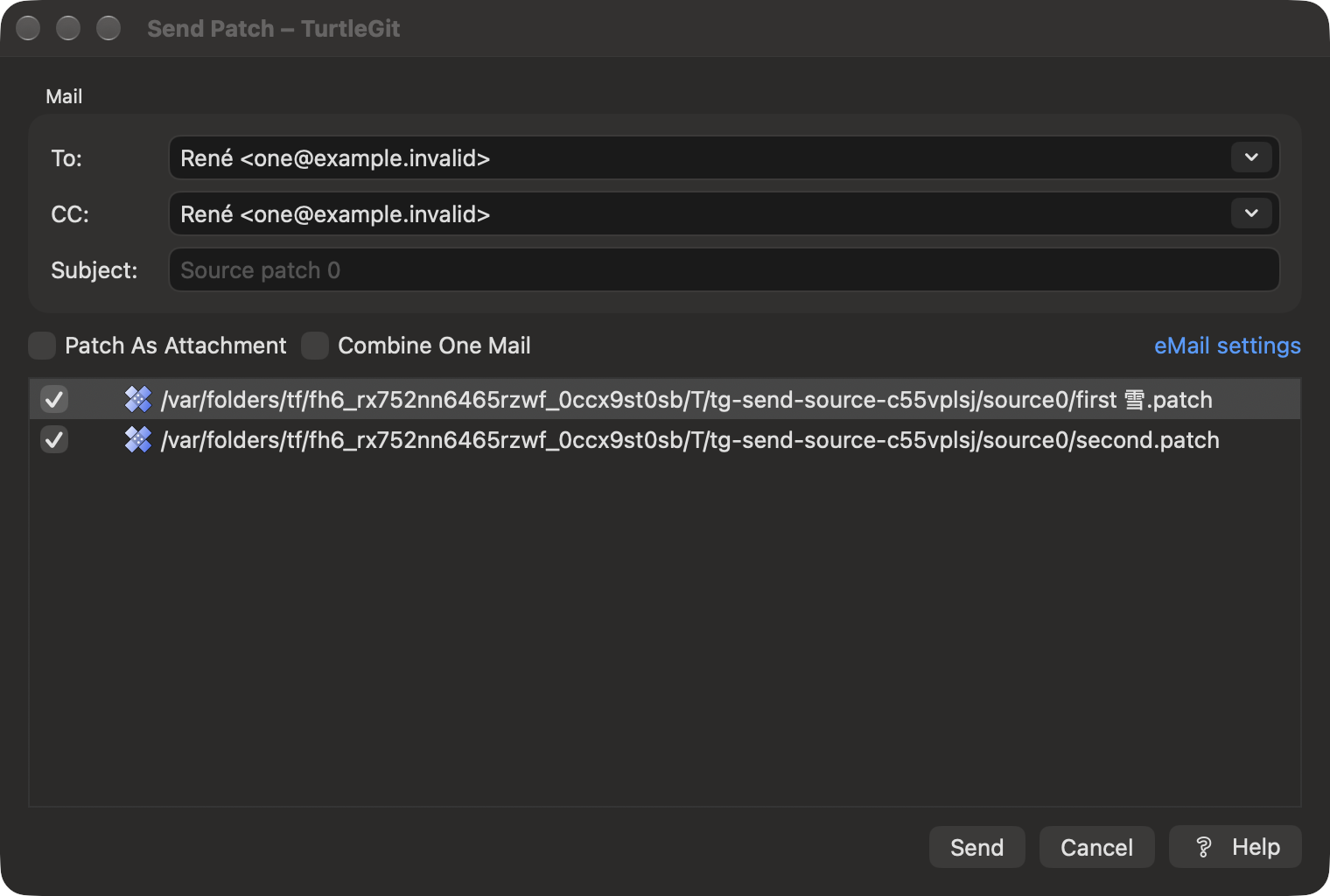Uncheck the second.patch row checkbox

click(x=54, y=439)
